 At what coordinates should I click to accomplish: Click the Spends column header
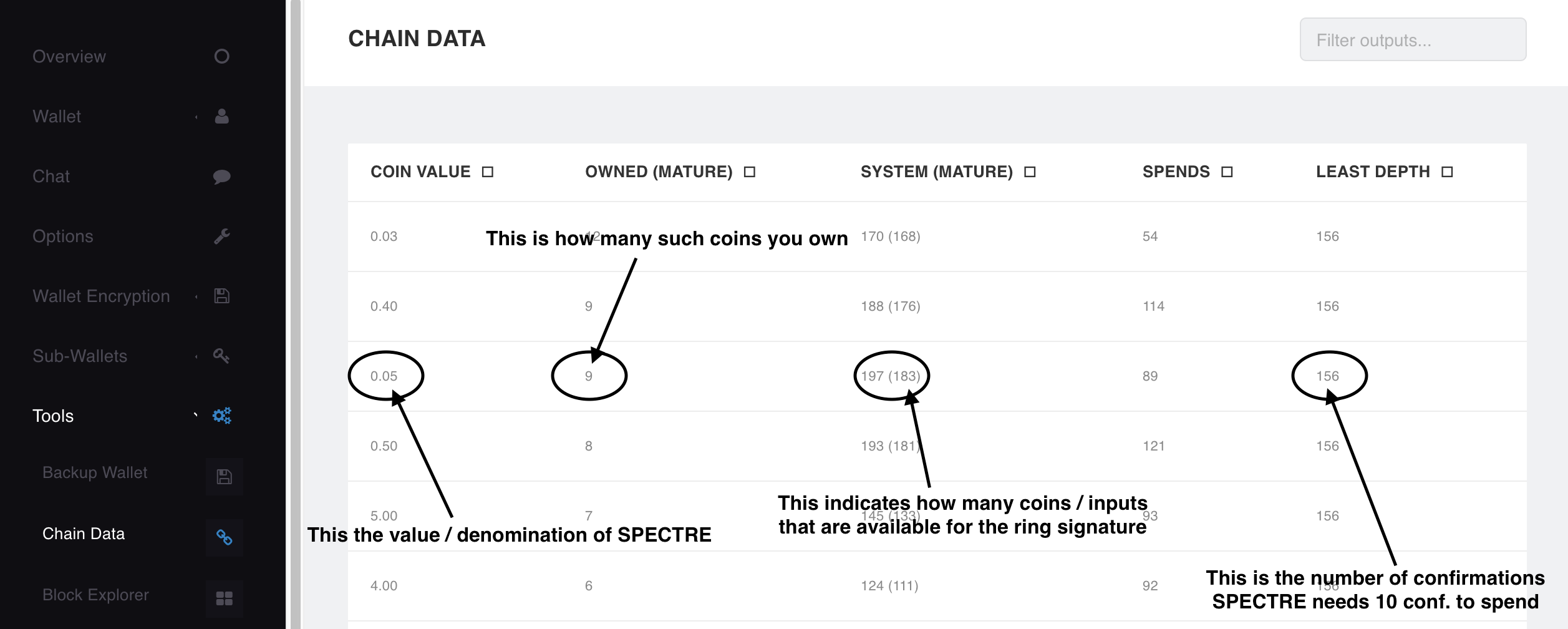click(1176, 172)
